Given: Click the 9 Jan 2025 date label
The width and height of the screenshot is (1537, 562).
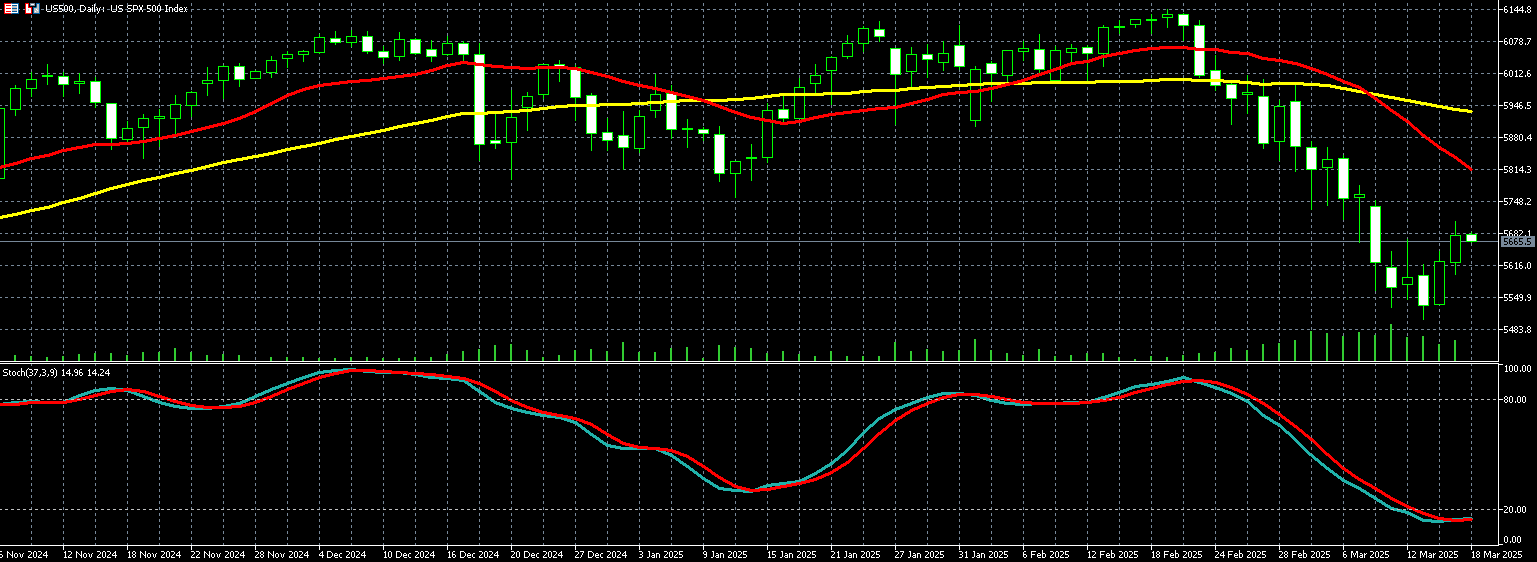Looking at the screenshot, I should point(726,554).
